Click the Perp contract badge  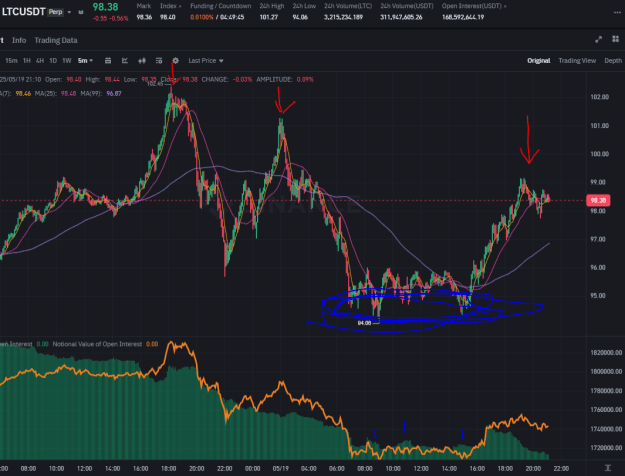[x=55, y=12]
